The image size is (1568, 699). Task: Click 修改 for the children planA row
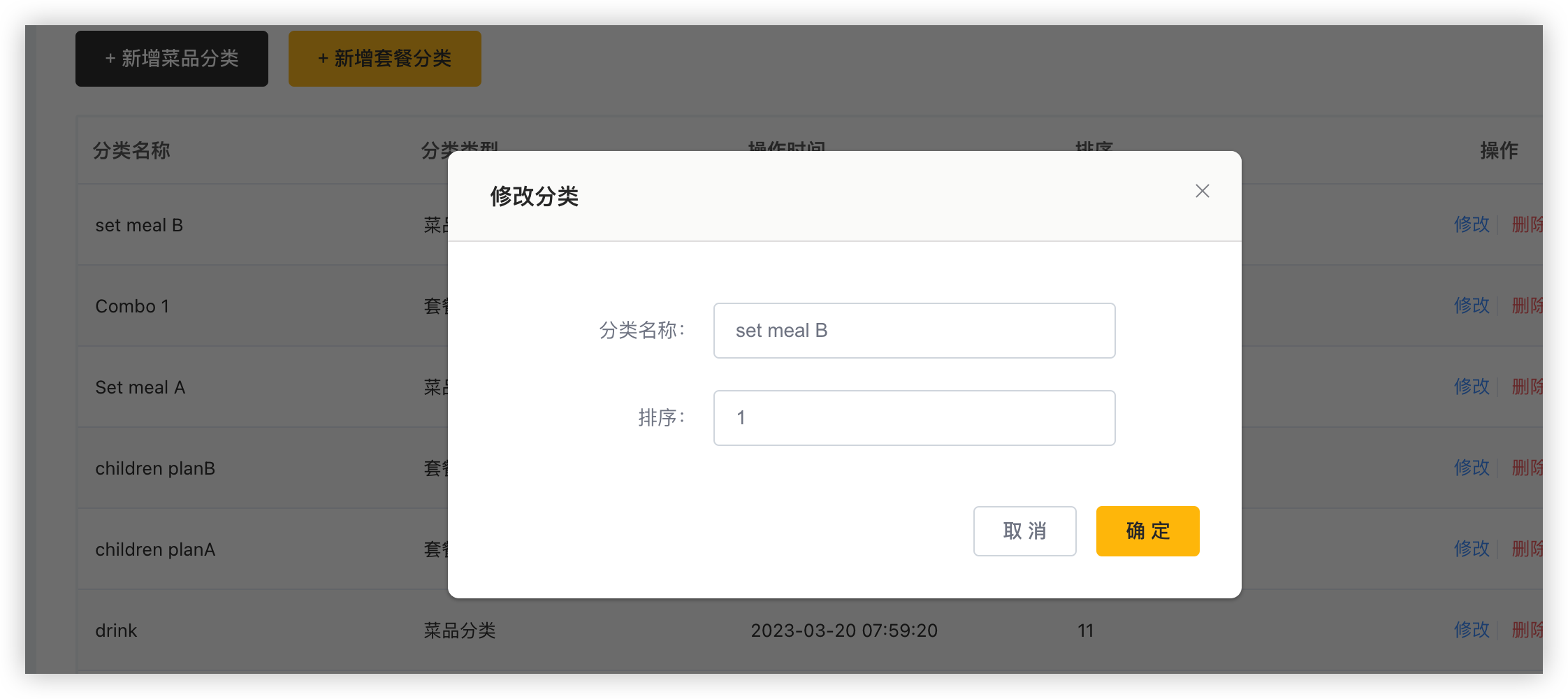pyautogui.click(x=1472, y=549)
